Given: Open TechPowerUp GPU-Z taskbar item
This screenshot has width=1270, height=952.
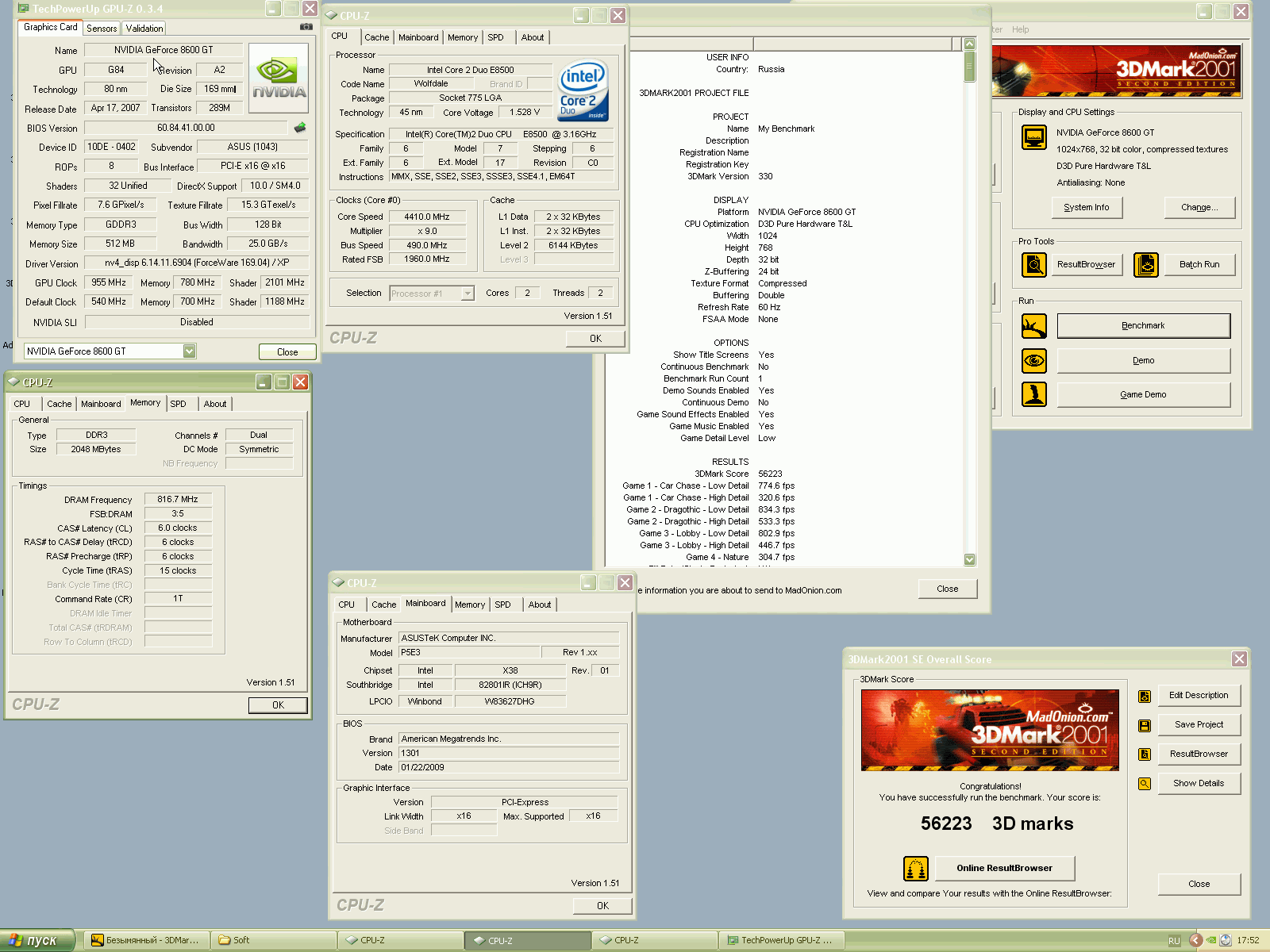Looking at the screenshot, I should pyautogui.click(x=781, y=940).
